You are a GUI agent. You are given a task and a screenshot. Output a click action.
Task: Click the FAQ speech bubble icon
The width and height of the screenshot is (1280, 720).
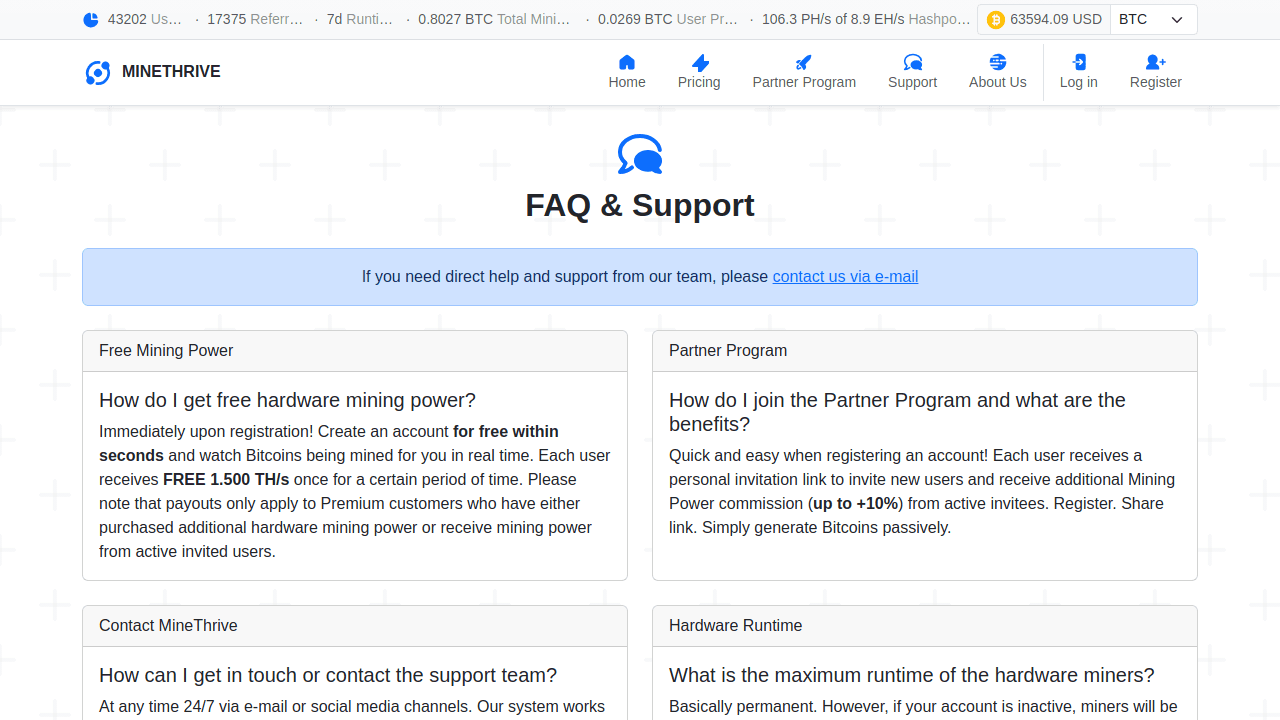click(639, 153)
